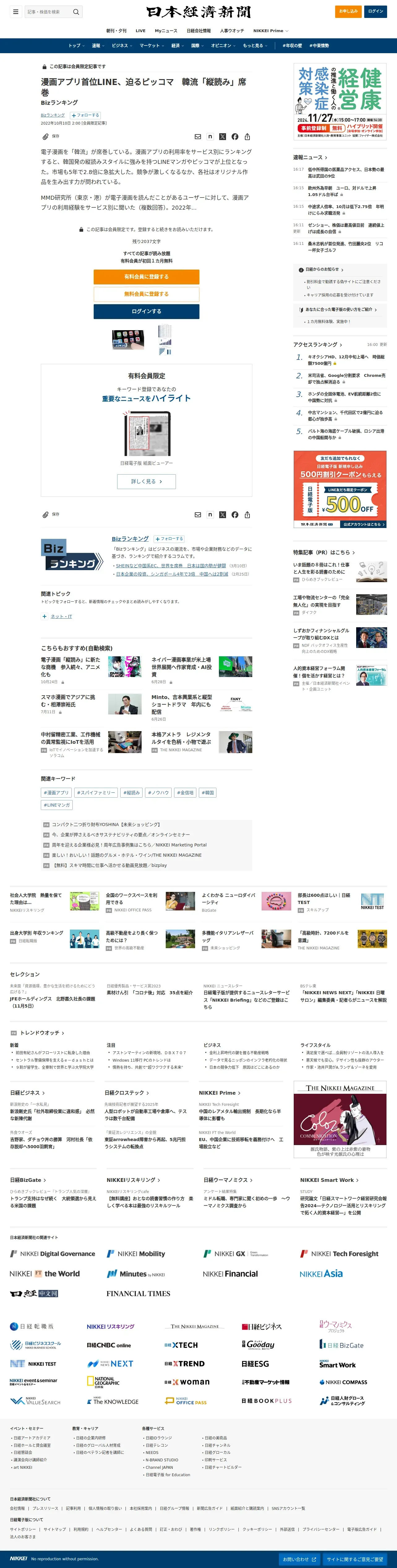The width and height of the screenshot is (397, 1568).
Task: Click 有料会員に登録する orange button
Action: click(x=146, y=276)
